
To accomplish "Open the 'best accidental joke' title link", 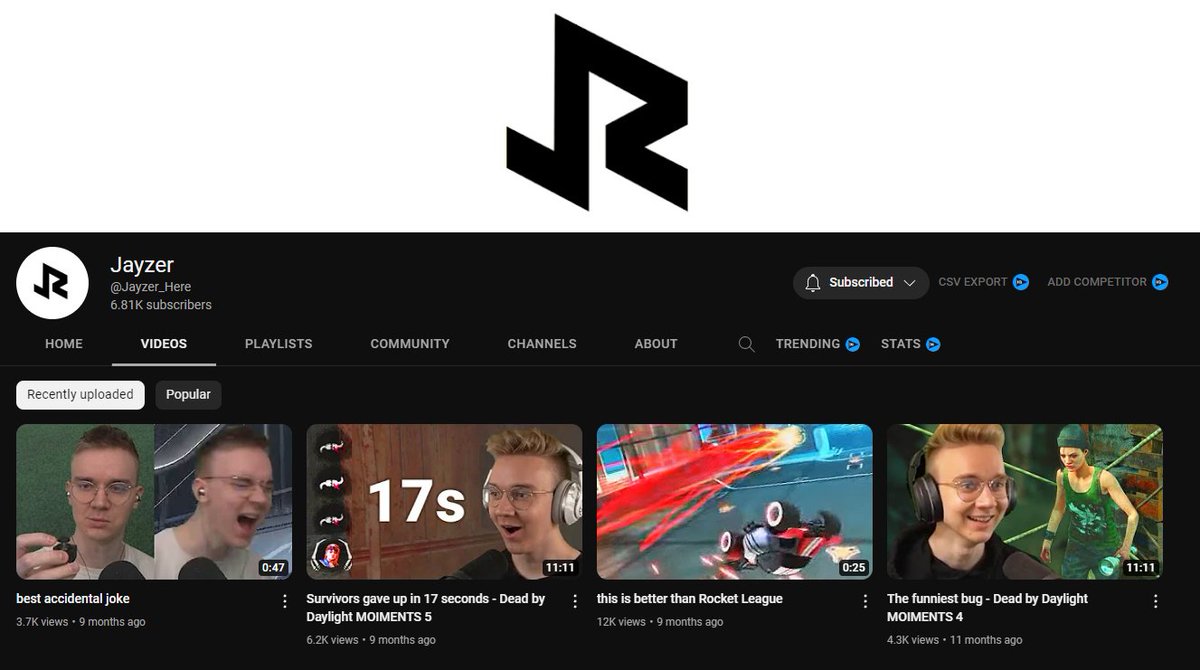I will [x=73, y=599].
